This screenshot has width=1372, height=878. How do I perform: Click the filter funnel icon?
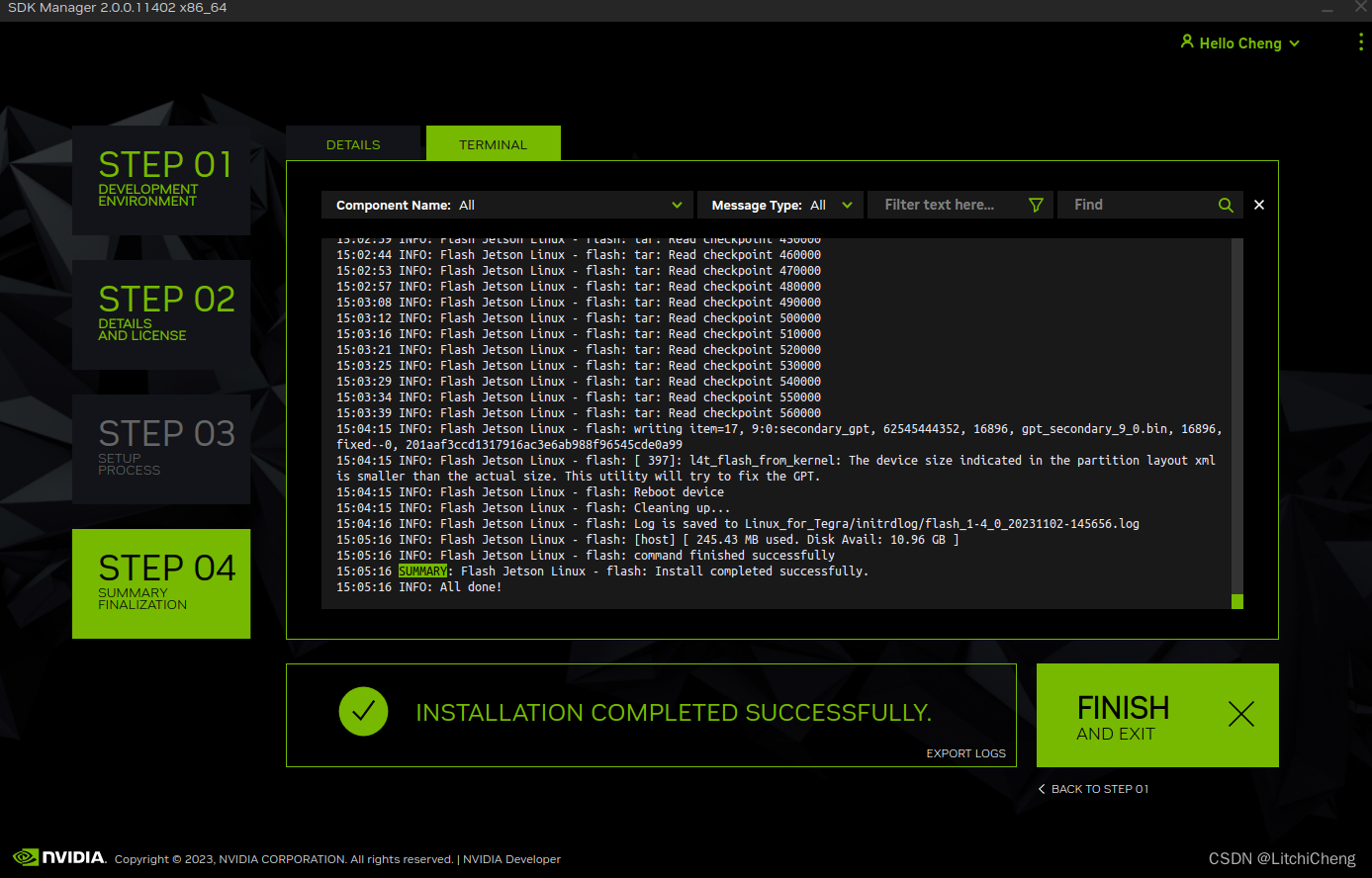1036,205
